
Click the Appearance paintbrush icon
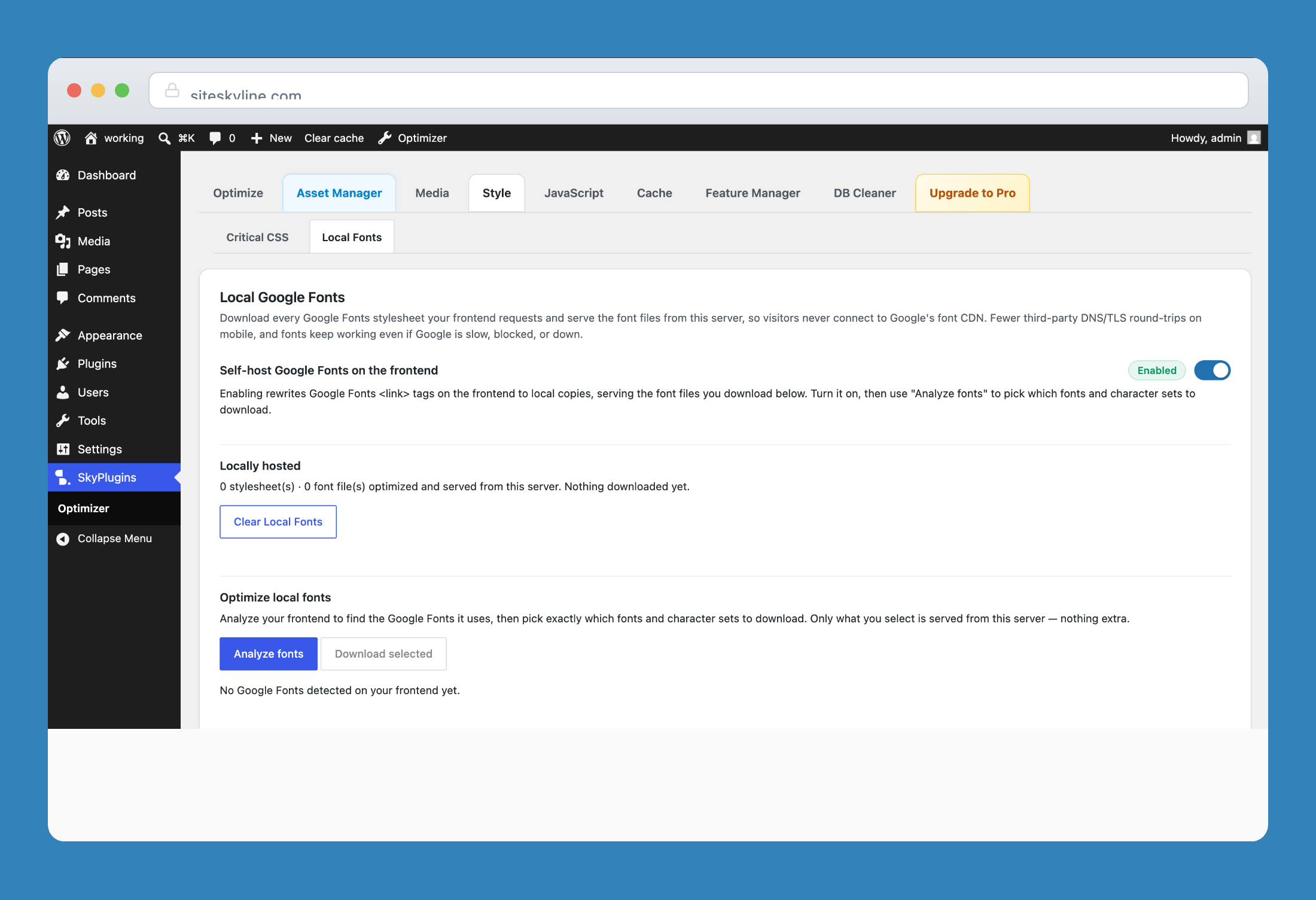coord(63,335)
